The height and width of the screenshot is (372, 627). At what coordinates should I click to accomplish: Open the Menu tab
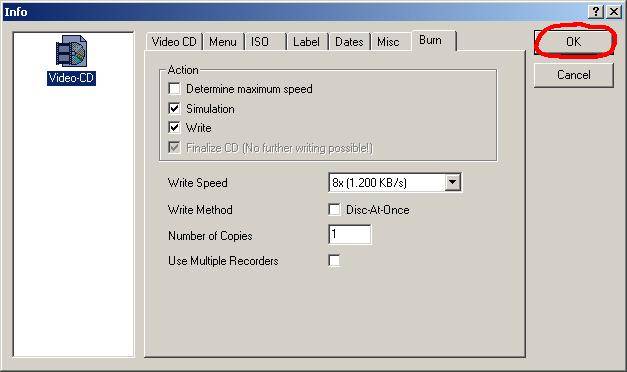(223, 42)
